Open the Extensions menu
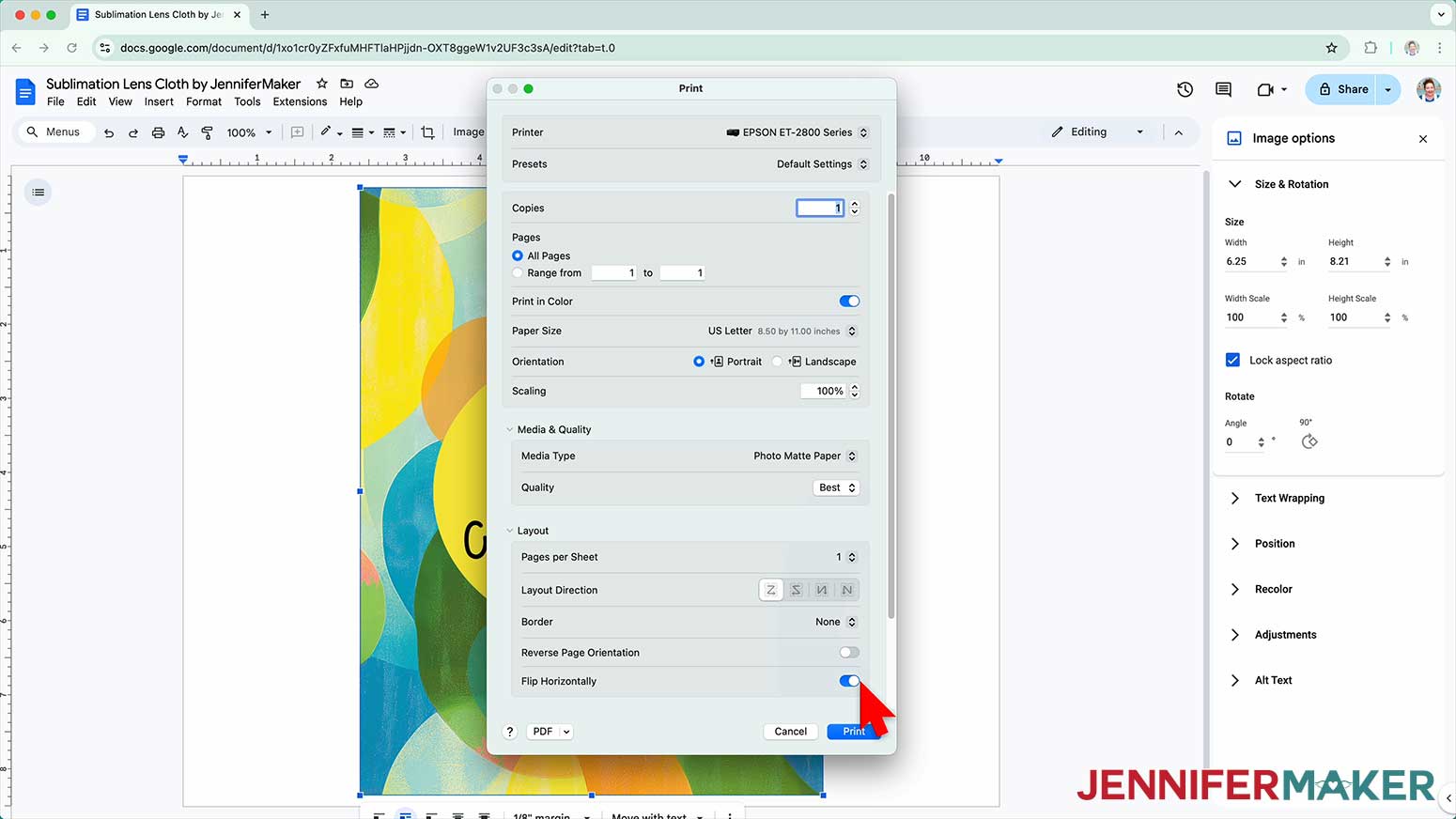The height and width of the screenshot is (819, 1456). tap(300, 101)
